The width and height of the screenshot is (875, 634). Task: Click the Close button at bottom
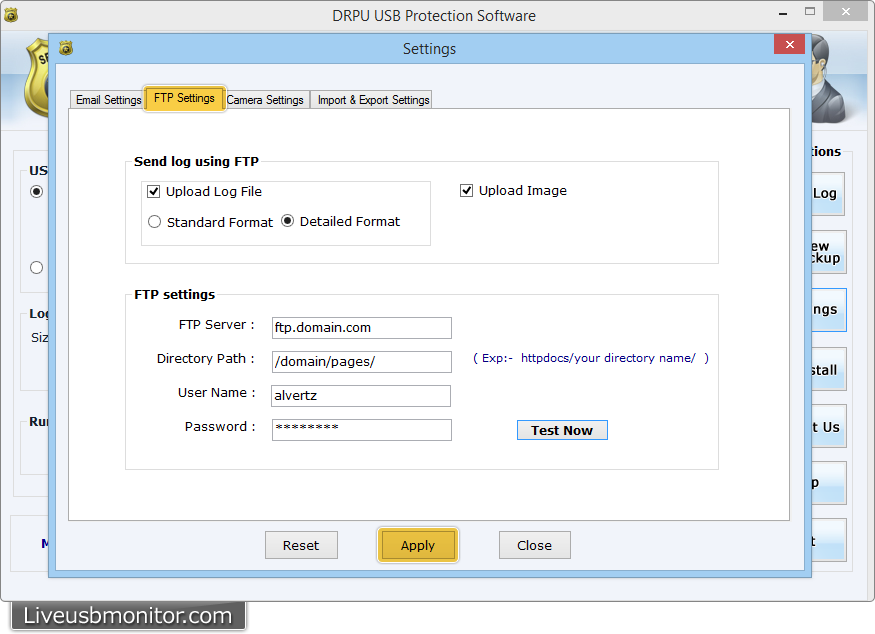click(535, 545)
